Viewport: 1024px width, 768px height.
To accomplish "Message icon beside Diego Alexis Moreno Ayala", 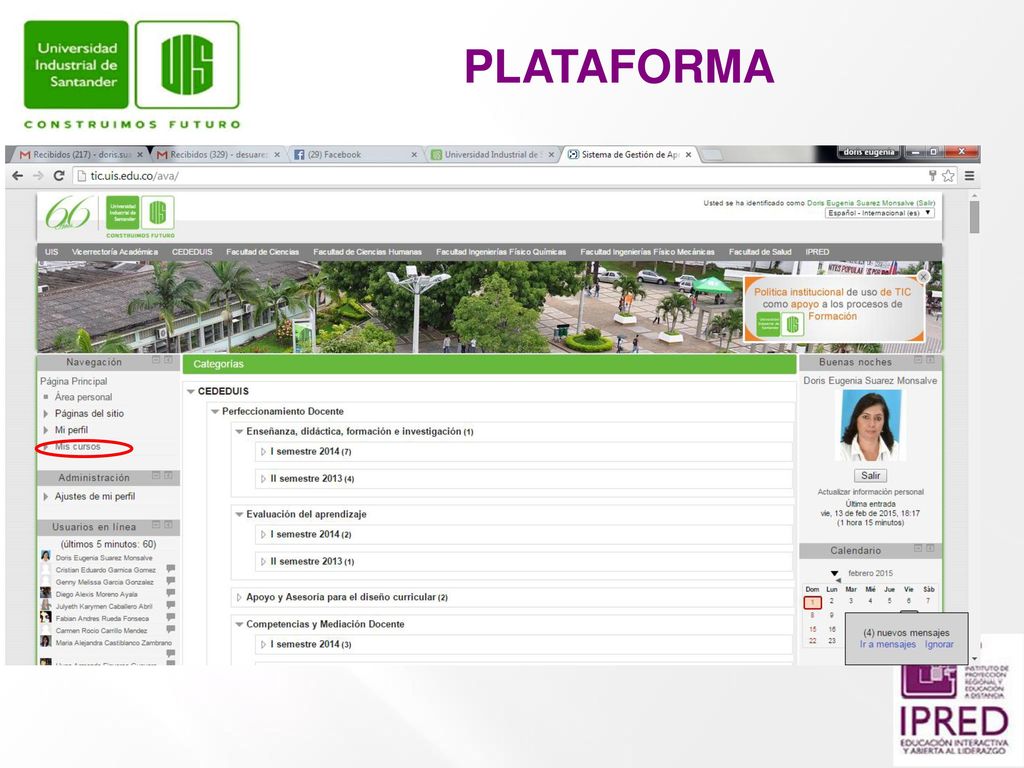I will click(170, 593).
